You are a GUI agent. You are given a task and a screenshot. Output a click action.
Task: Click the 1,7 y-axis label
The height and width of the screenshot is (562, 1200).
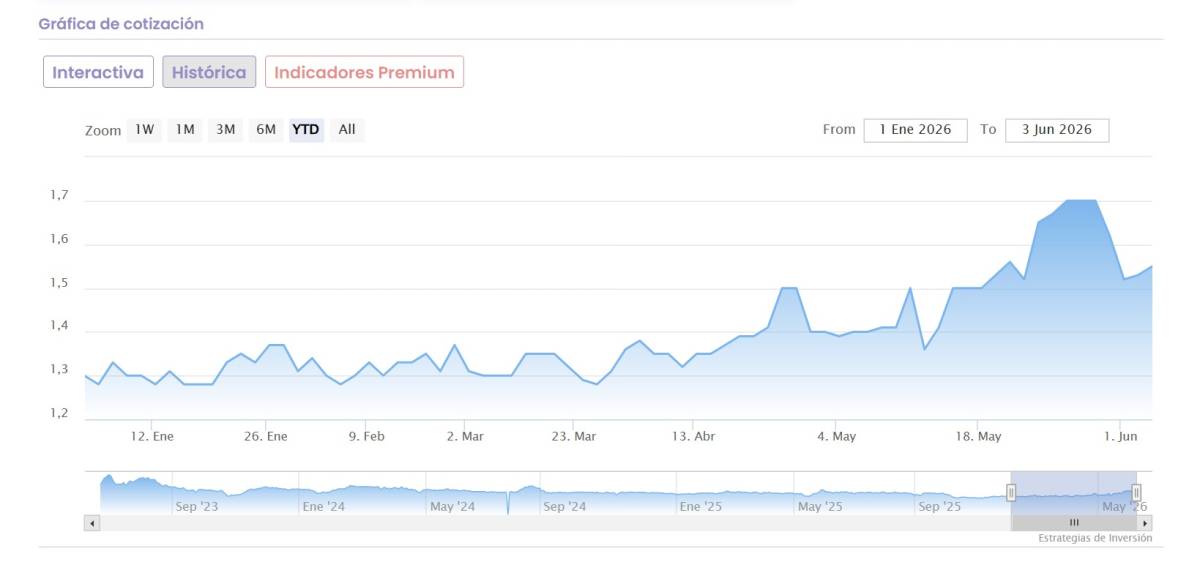pos(59,196)
